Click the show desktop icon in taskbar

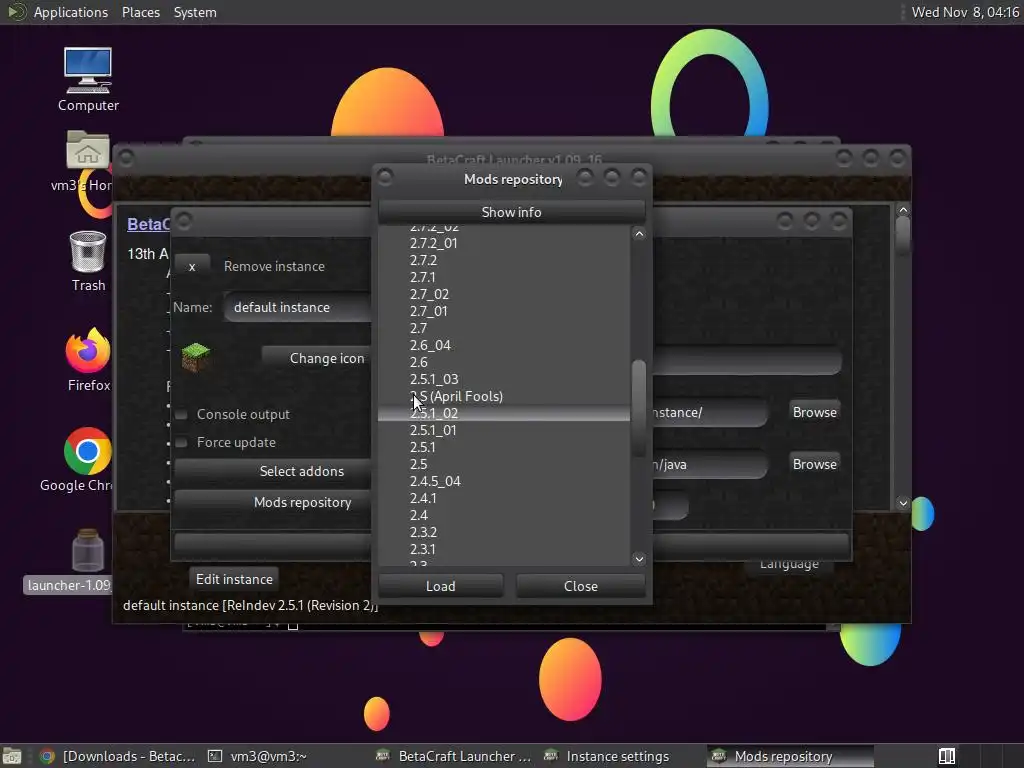coord(11,756)
